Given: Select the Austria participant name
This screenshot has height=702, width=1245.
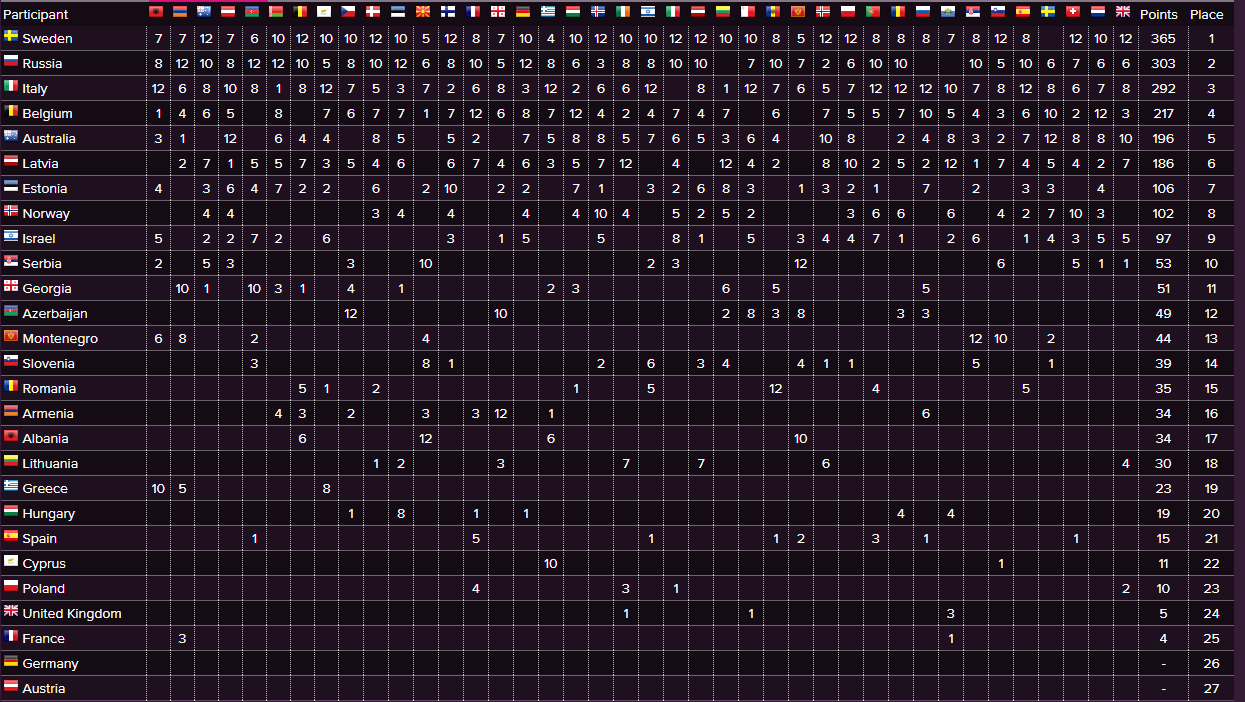Looking at the screenshot, I should (x=43, y=688).
